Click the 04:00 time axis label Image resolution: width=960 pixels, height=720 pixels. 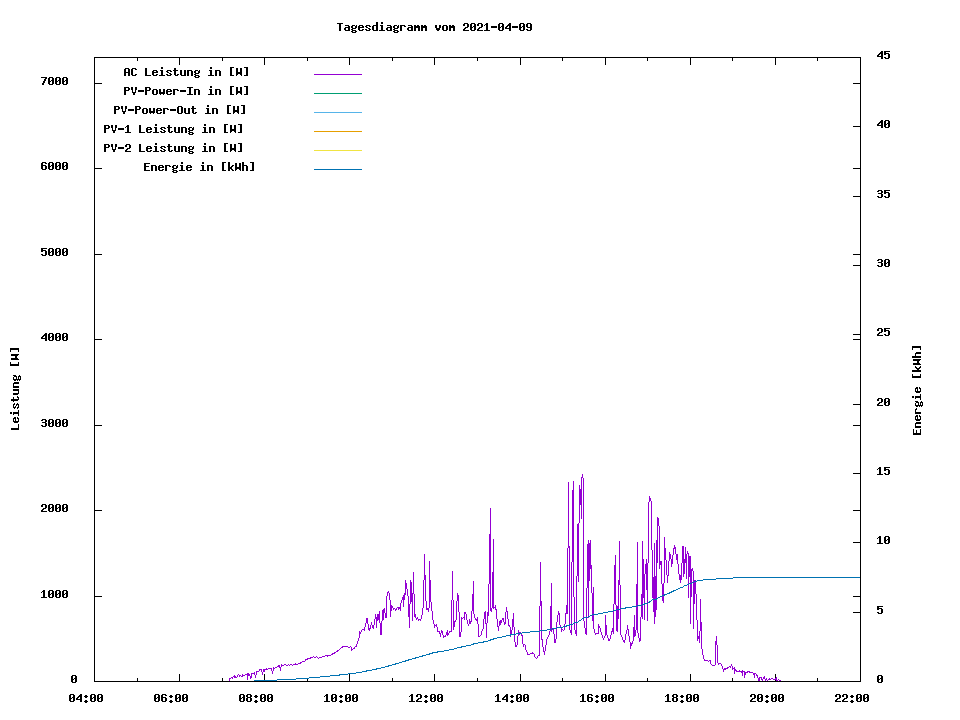pos(86,698)
